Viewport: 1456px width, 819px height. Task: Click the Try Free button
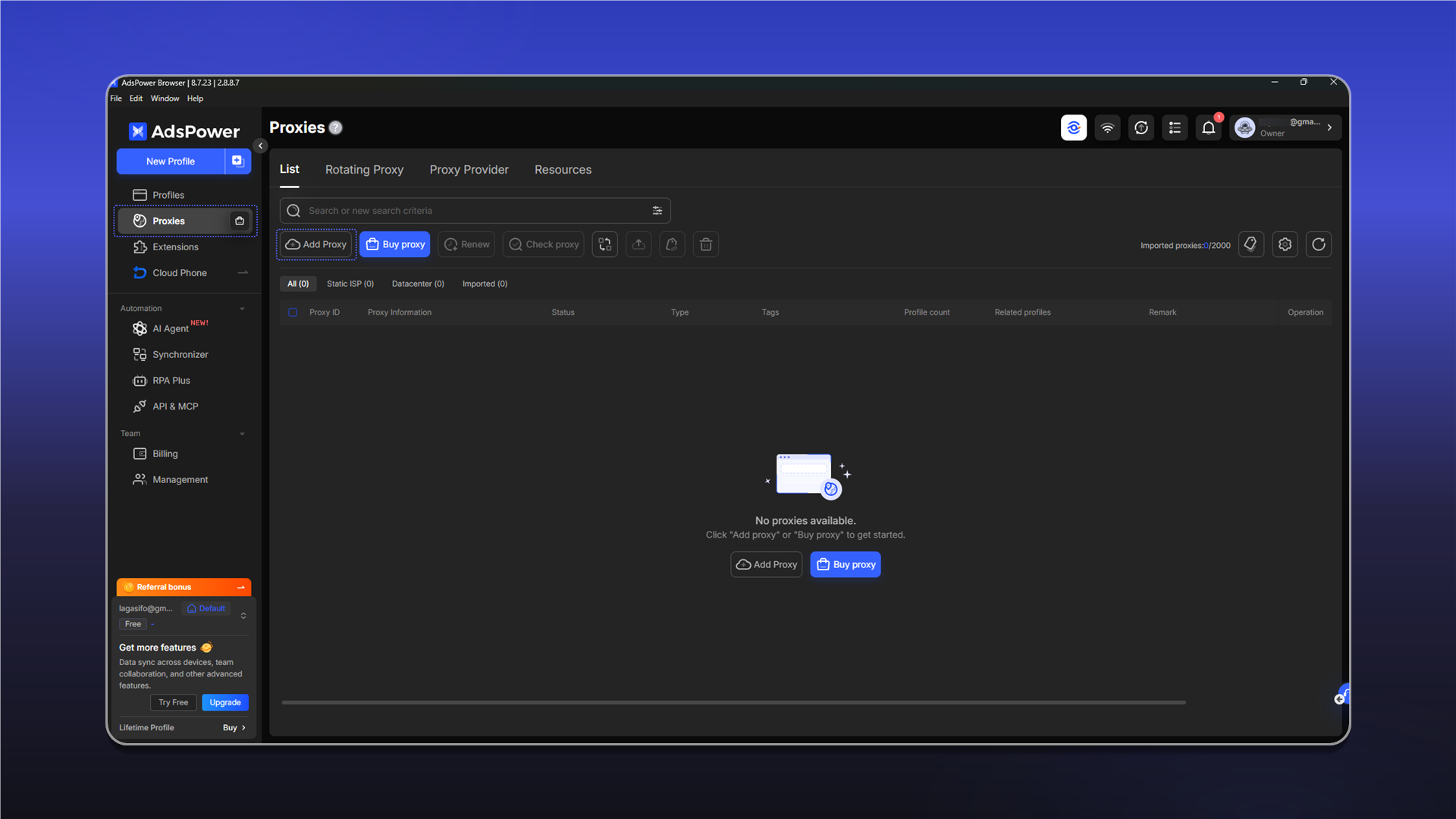tap(174, 702)
